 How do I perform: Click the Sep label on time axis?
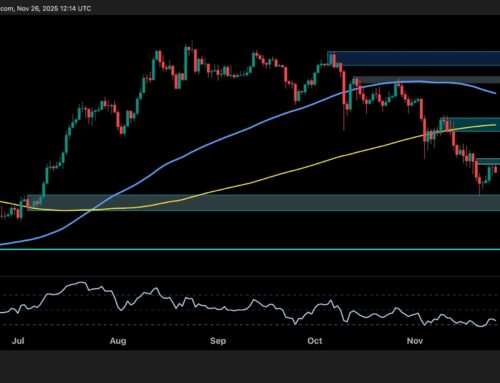[x=218, y=341]
